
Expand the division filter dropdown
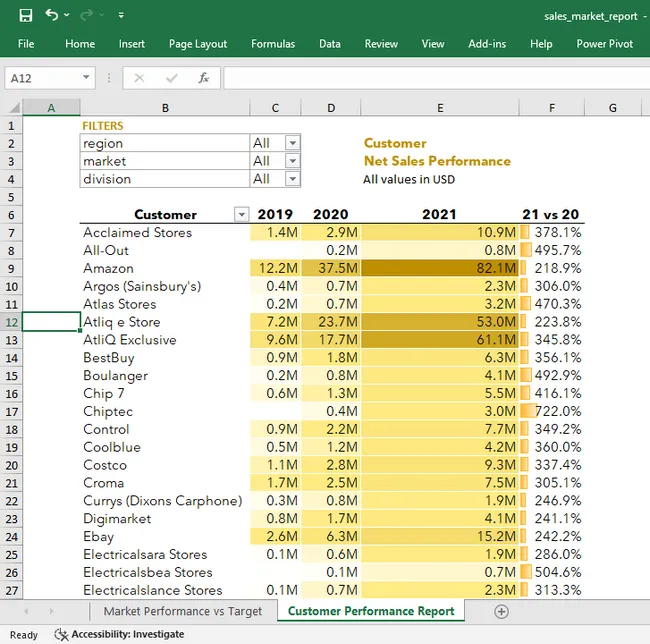tap(292, 179)
